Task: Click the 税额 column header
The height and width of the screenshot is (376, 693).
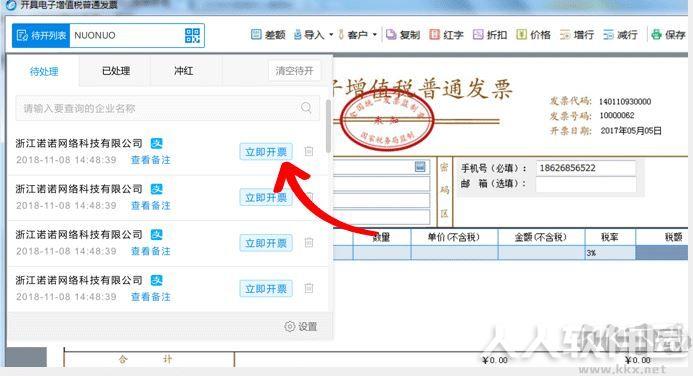Action: click(x=662, y=237)
